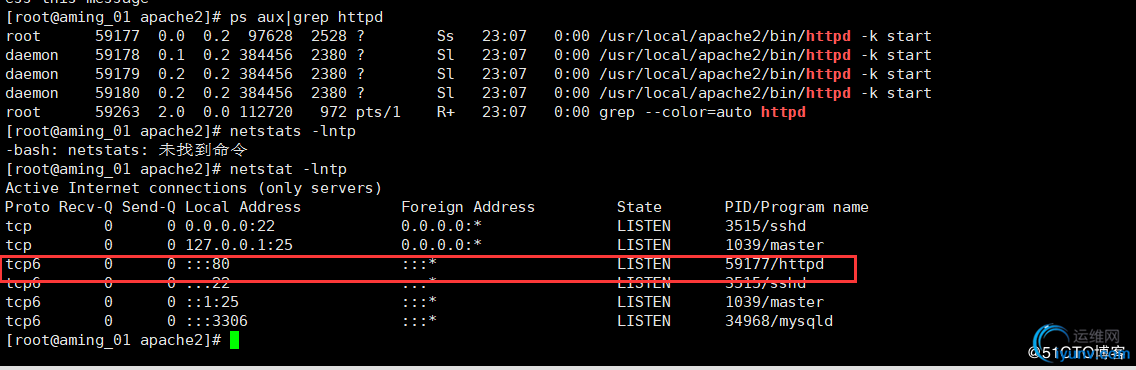Click local address ':::3306'
The height and width of the screenshot is (370, 1136).
click(x=217, y=321)
